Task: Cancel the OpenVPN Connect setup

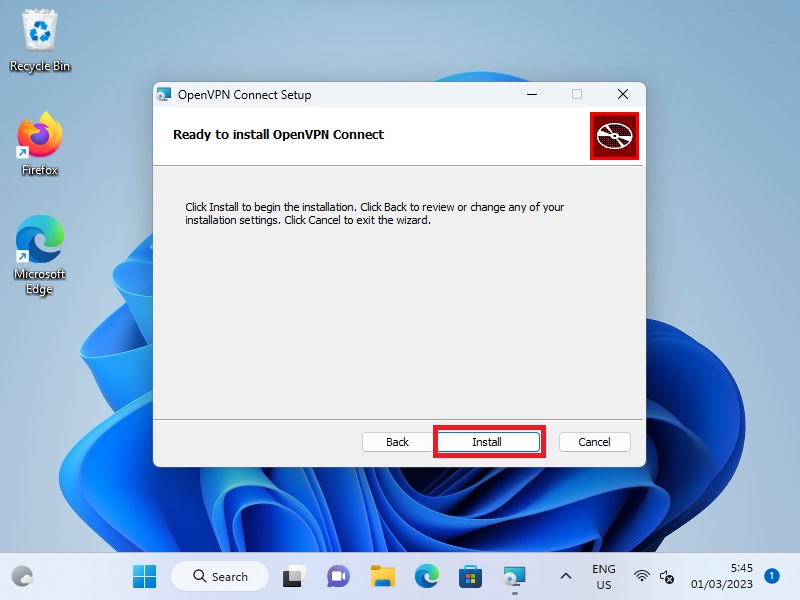Action: pos(594,442)
